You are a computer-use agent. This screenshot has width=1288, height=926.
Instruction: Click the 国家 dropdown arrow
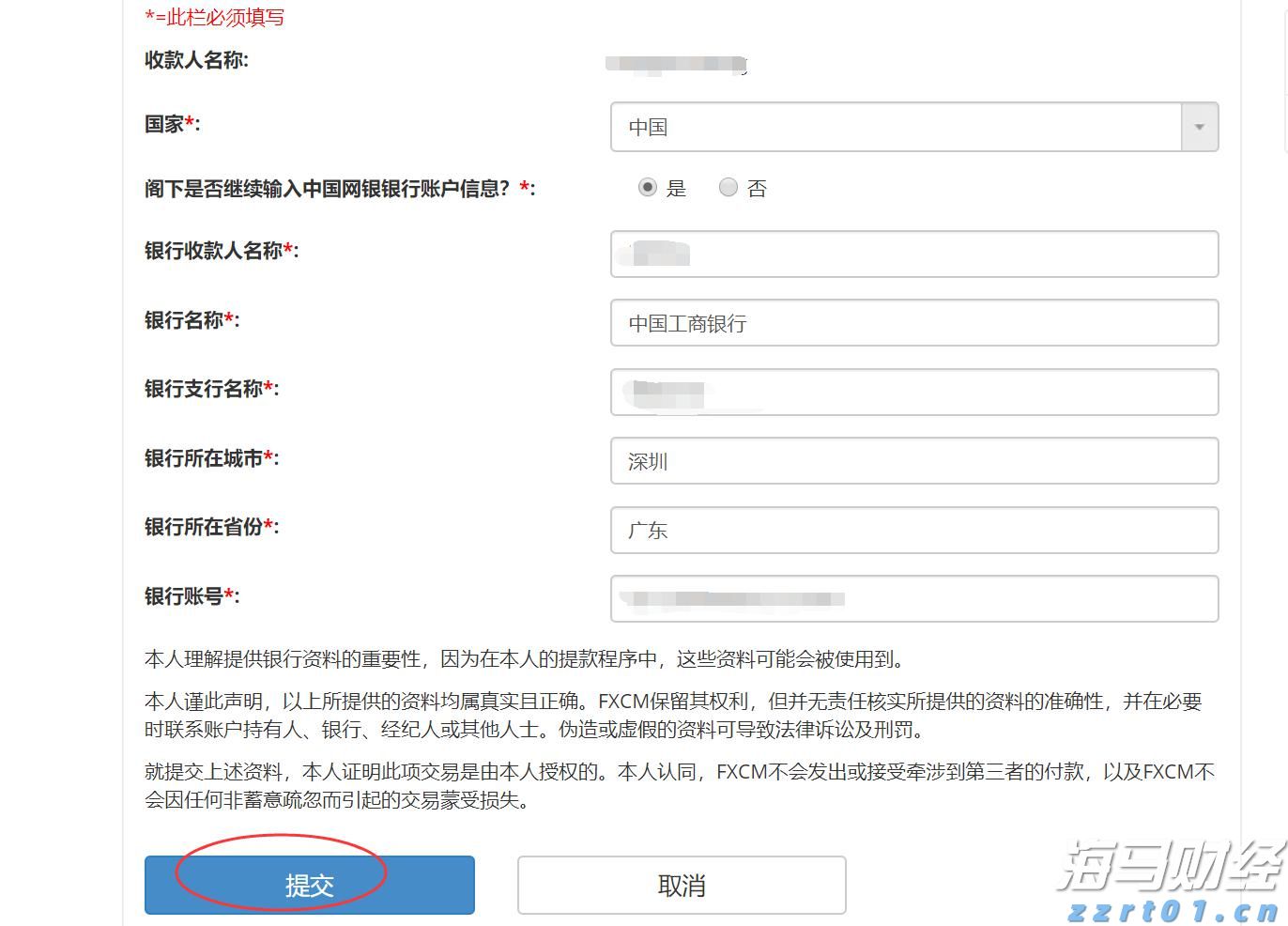pyautogui.click(x=1199, y=126)
